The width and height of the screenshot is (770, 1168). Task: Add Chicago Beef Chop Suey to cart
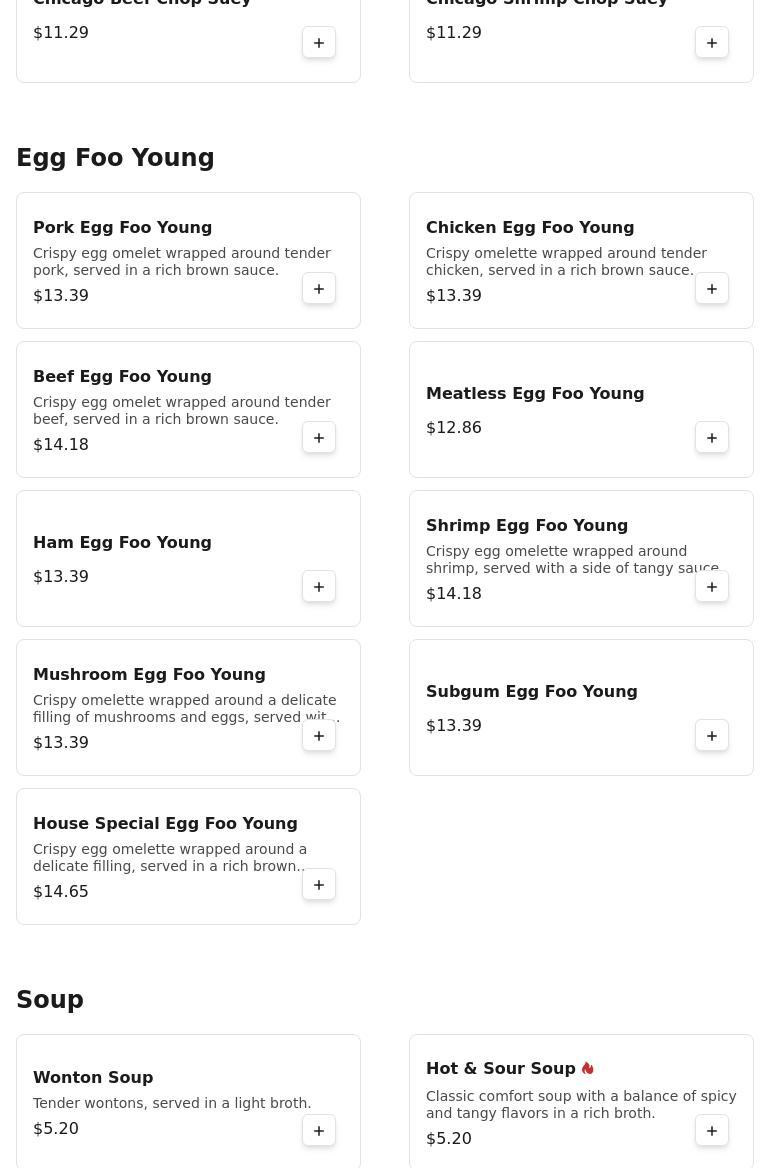pos(319,43)
